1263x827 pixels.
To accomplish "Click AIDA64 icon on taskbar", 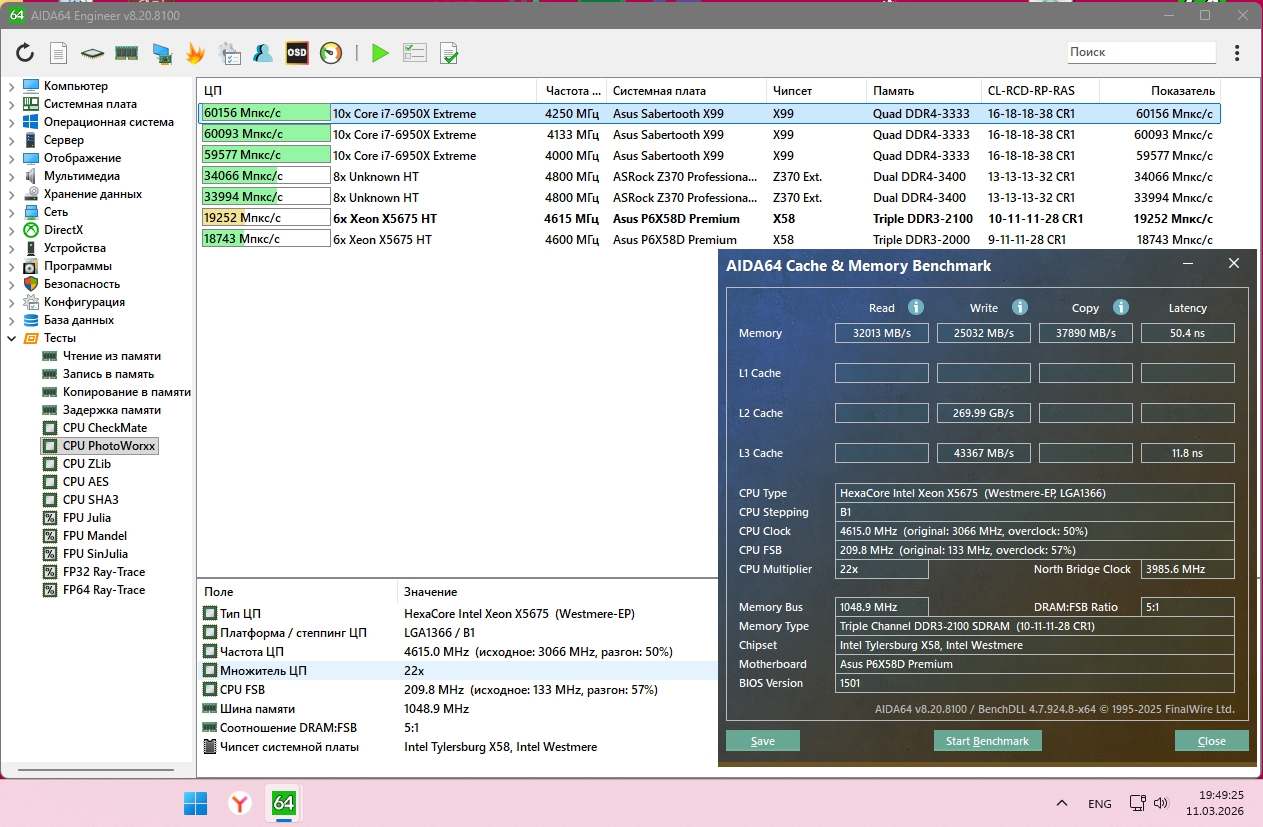I will (x=284, y=803).
